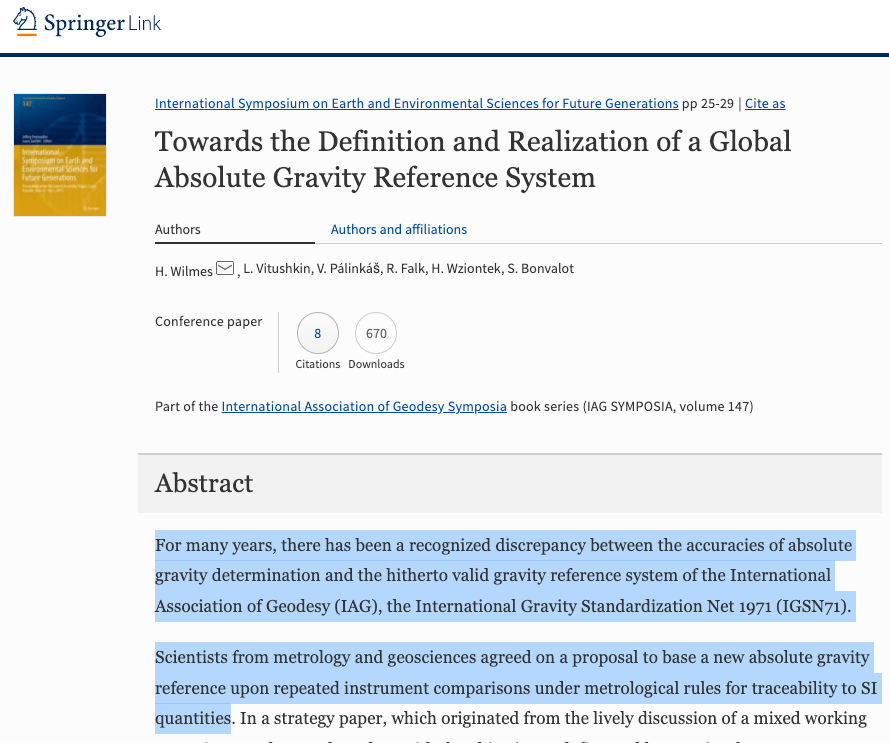Click the Springer horse logo icon
Image resolution: width=889 pixels, height=743 pixels.
point(25,21)
